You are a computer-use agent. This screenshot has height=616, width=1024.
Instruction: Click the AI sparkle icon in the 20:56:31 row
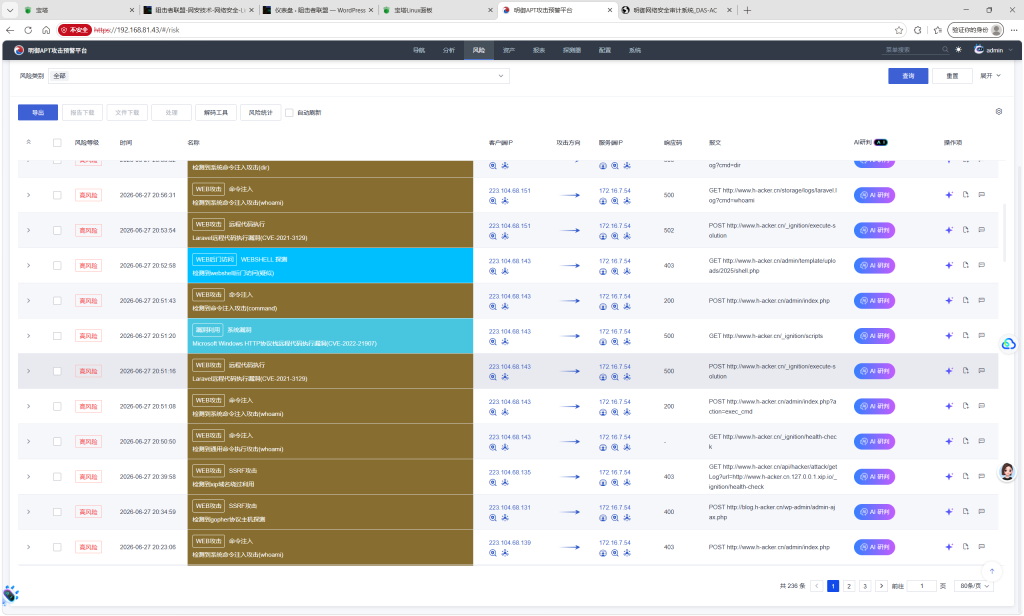949,195
